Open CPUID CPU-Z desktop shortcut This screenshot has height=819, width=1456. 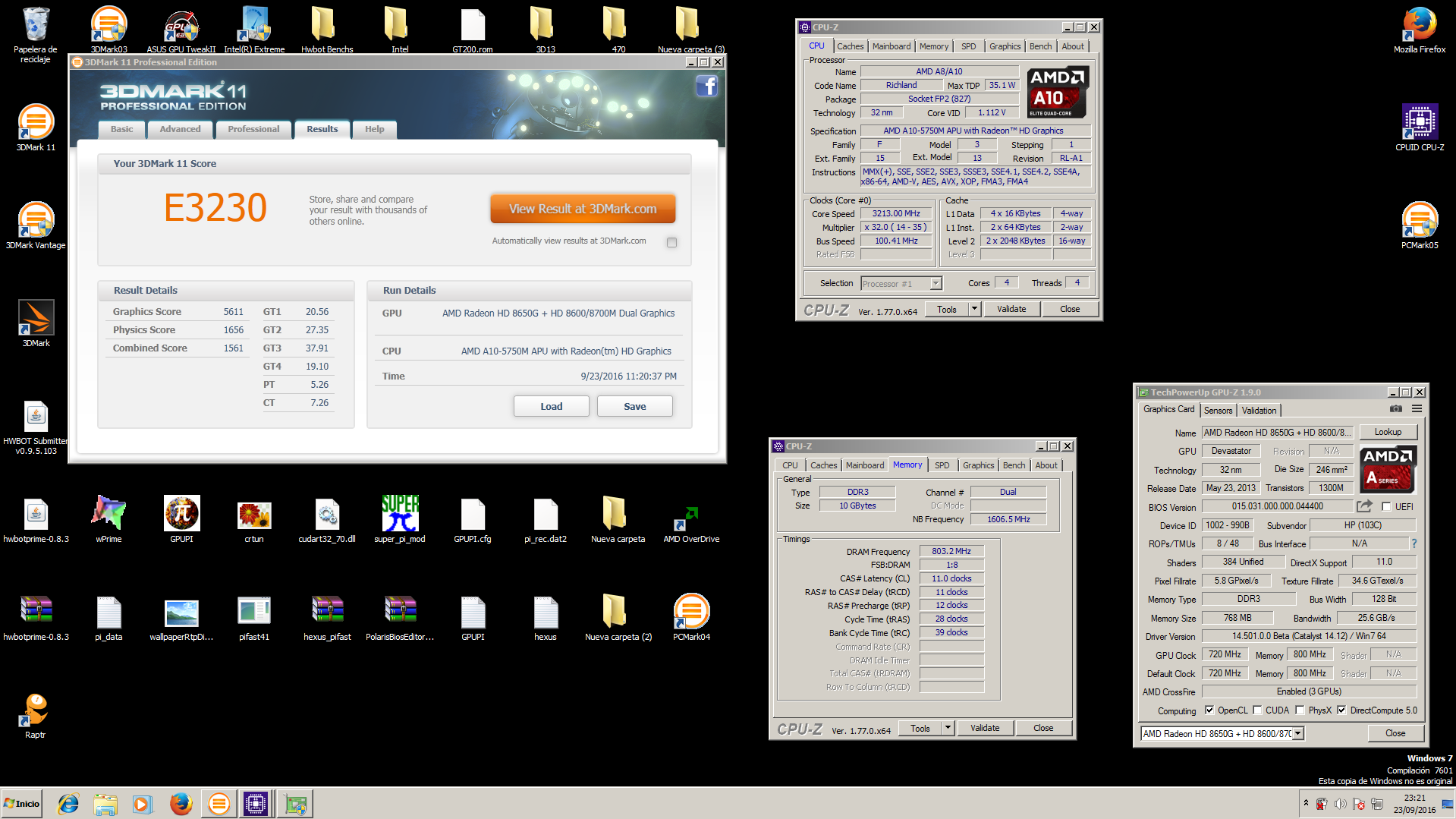[1419, 127]
